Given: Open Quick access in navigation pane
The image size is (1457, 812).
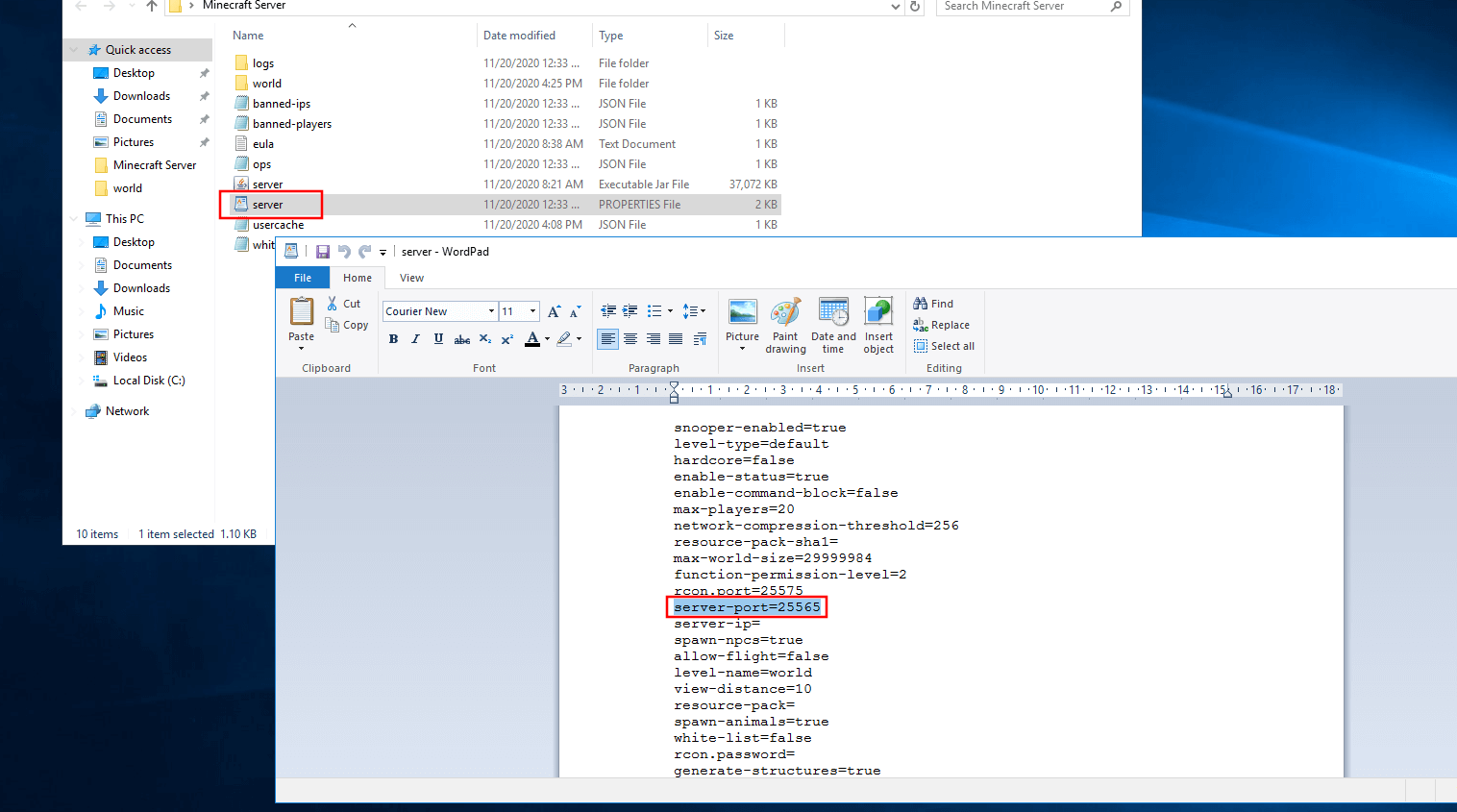Looking at the screenshot, I should coord(138,50).
